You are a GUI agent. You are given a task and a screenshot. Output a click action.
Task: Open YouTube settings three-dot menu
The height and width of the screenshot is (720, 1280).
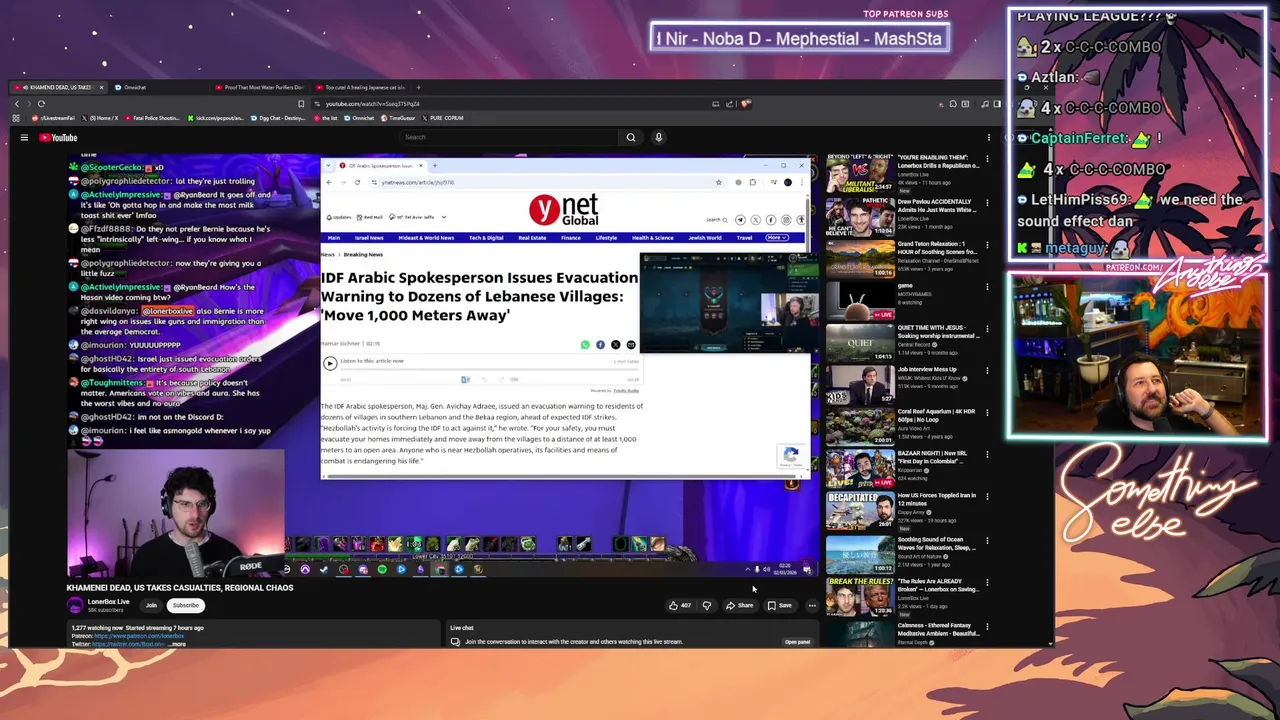[989, 138]
